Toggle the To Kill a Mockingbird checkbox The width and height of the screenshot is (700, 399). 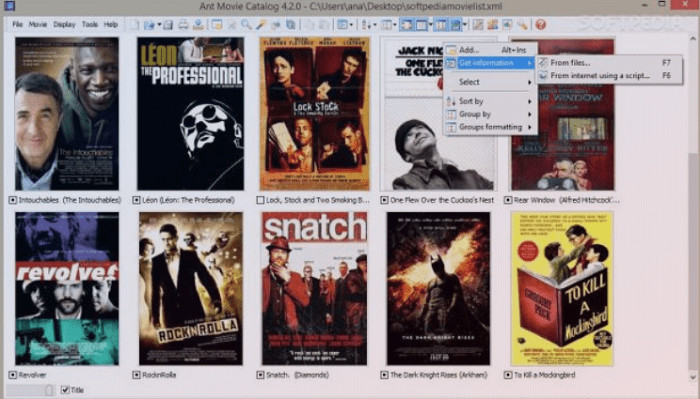click(508, 375)
